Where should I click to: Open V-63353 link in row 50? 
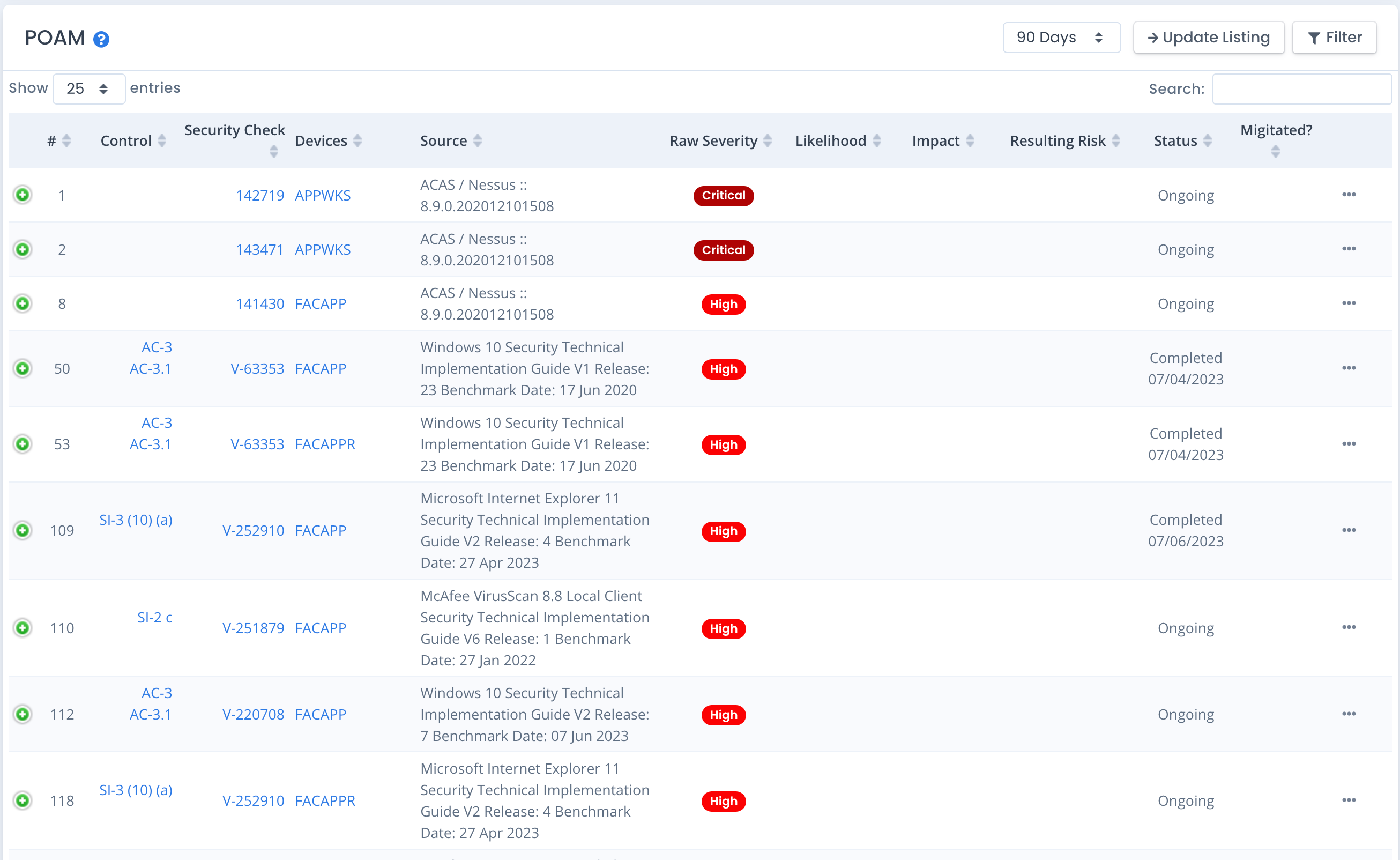[257, 368]
